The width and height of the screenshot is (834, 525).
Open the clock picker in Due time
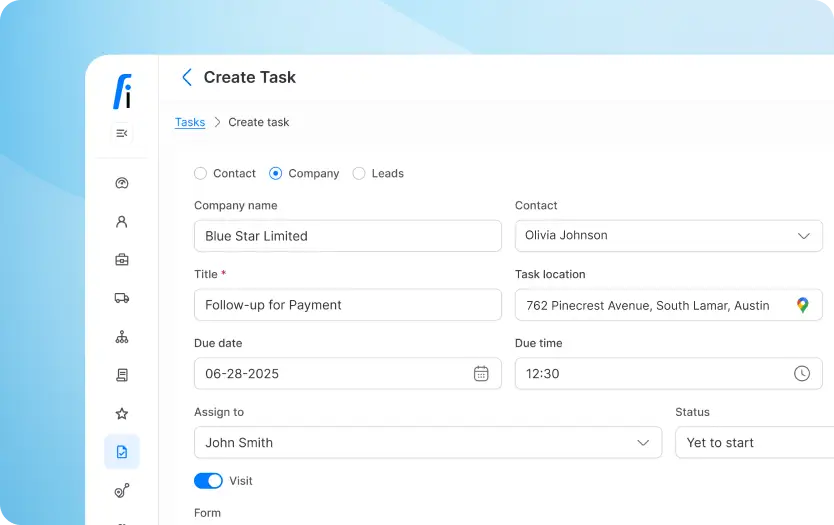[802, 373]
